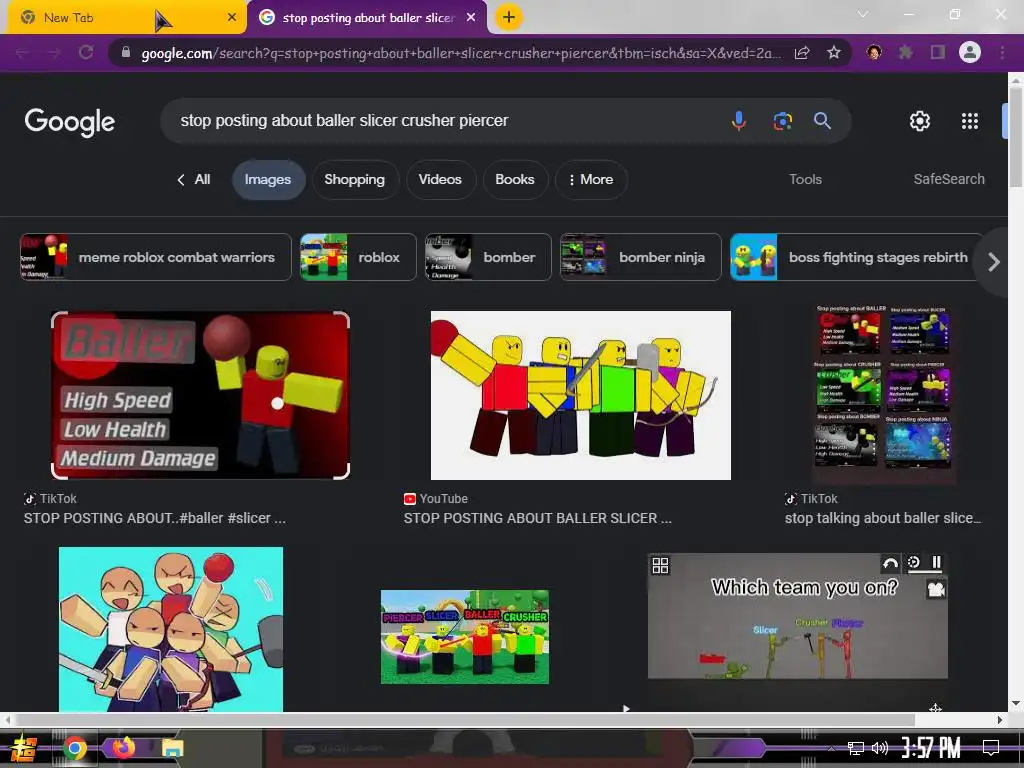Launch Firefox from the taskbar
This screenshot has width=1024, height=768.
123,748
